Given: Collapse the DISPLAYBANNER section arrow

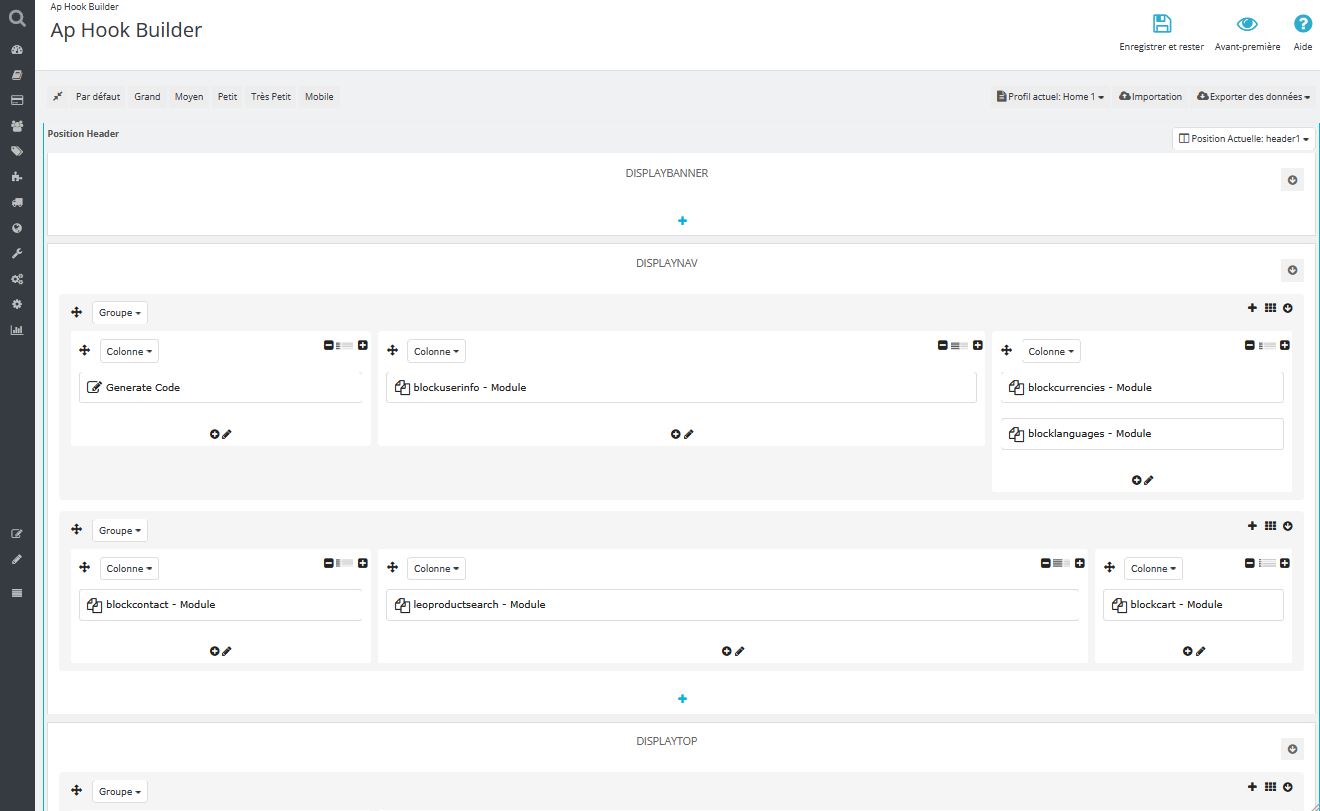Looking at the screenshot, I should coord(1292,180).
